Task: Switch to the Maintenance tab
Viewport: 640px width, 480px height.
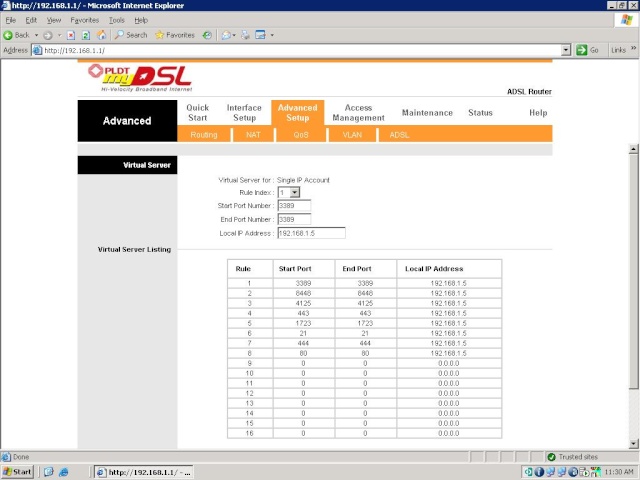Action: tap(427, 113)
